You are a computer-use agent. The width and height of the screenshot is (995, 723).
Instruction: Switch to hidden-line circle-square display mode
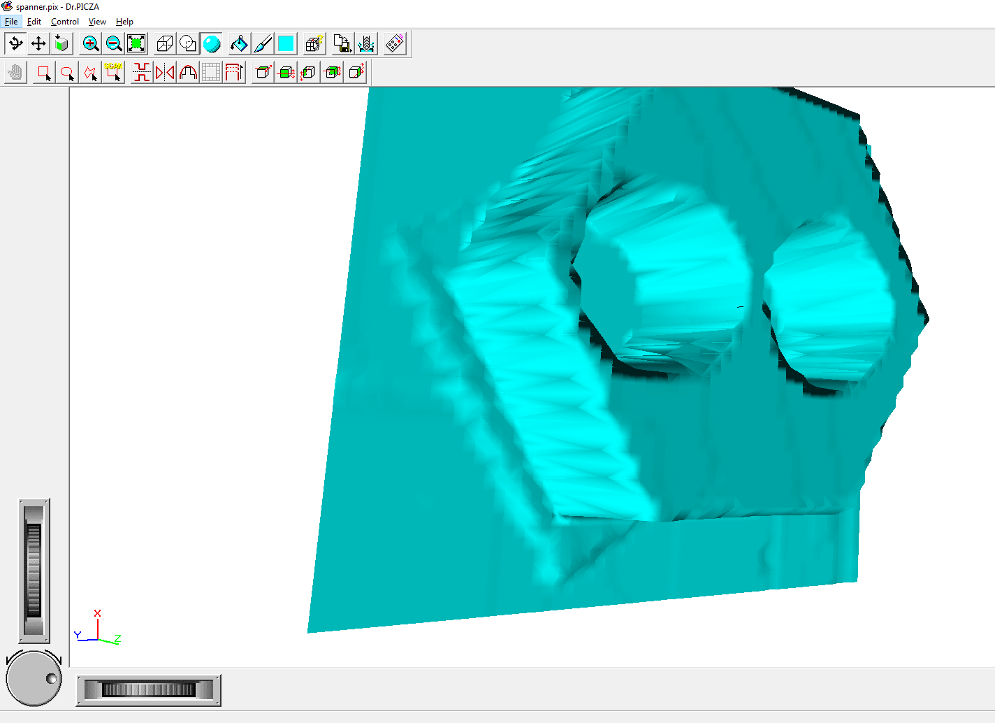(188, 43)
